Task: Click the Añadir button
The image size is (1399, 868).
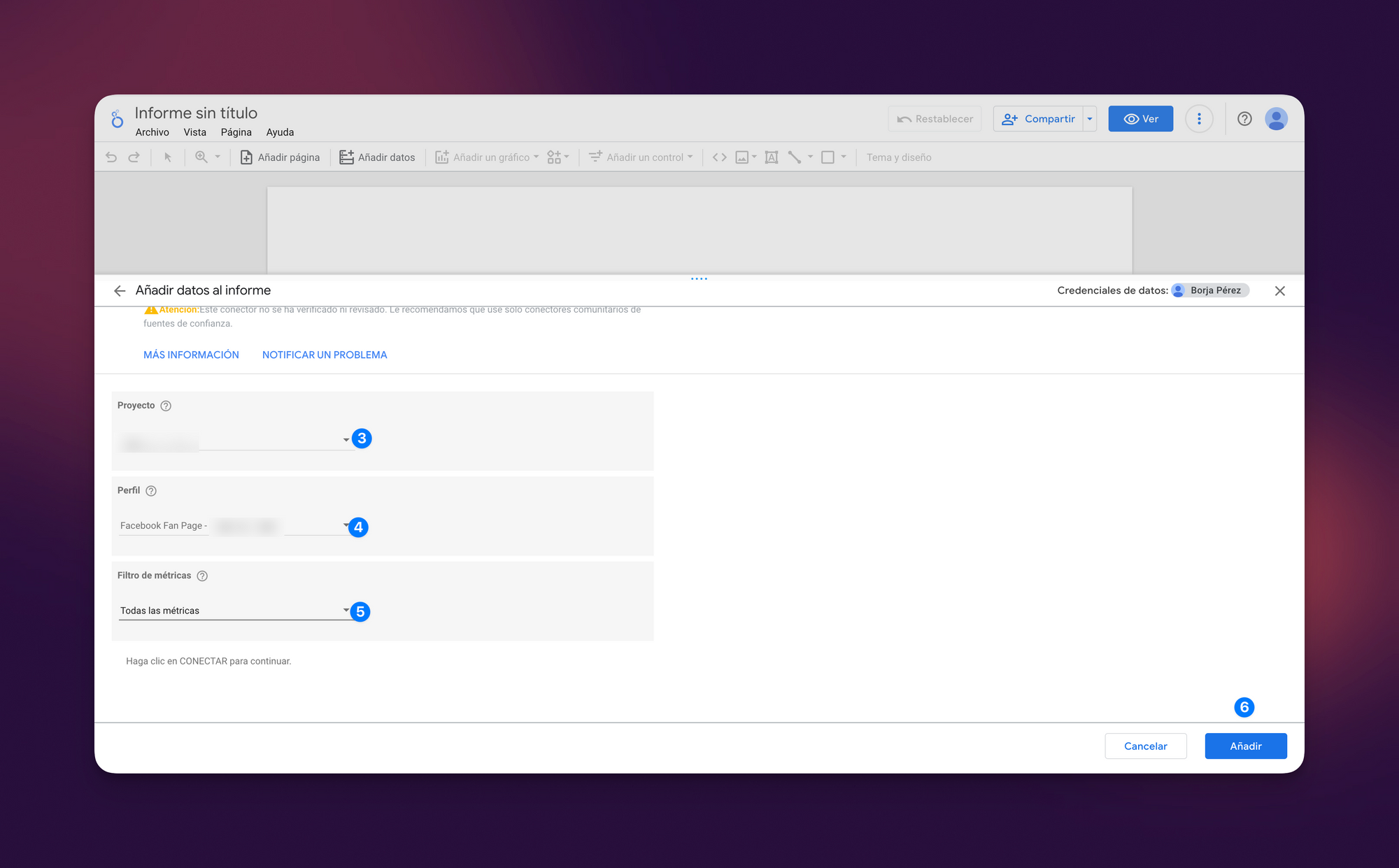Action: point(1246,746)
